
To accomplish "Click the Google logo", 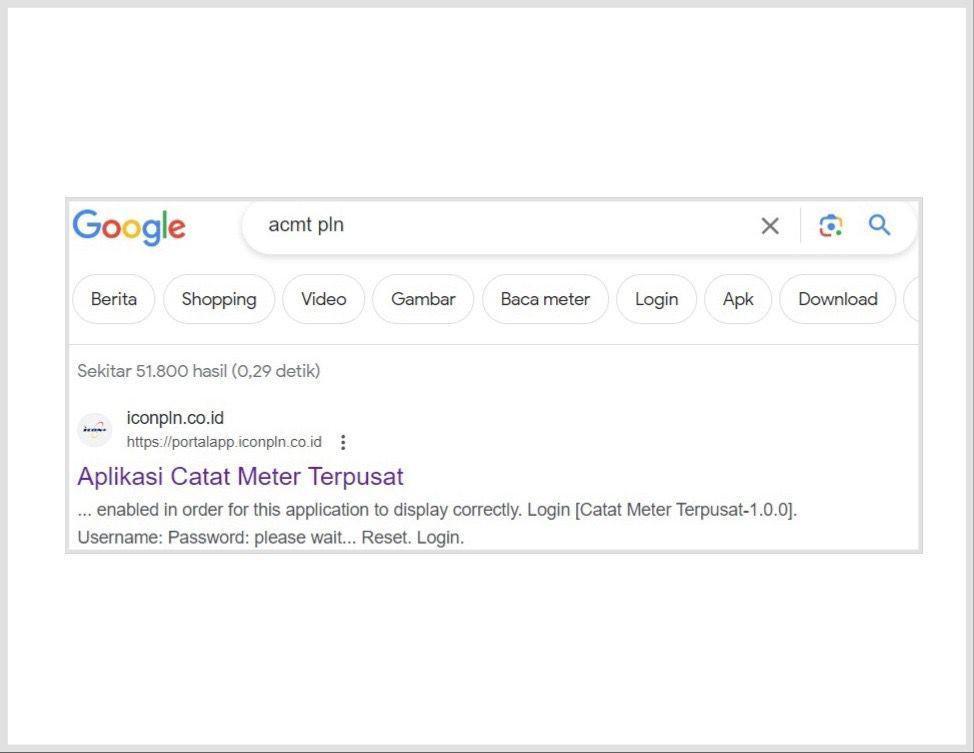I will [x=129, y=227].
